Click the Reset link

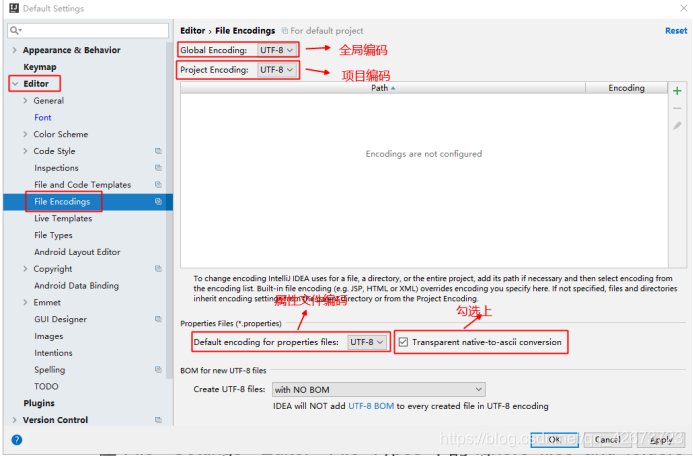[676, 30]
